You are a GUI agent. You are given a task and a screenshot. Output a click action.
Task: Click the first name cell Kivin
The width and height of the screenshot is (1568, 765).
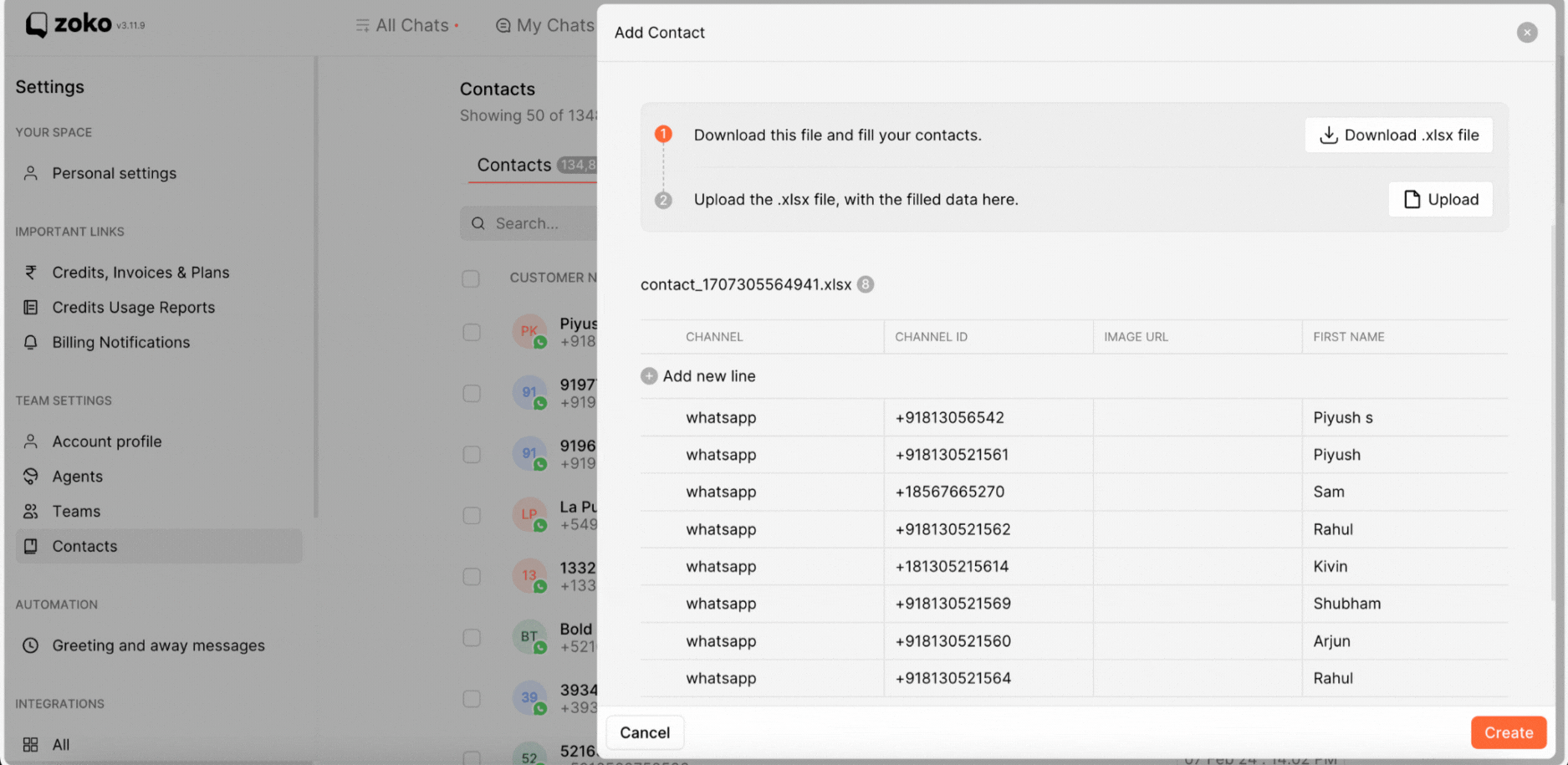pyautogui.click(x=1405, y=566)
